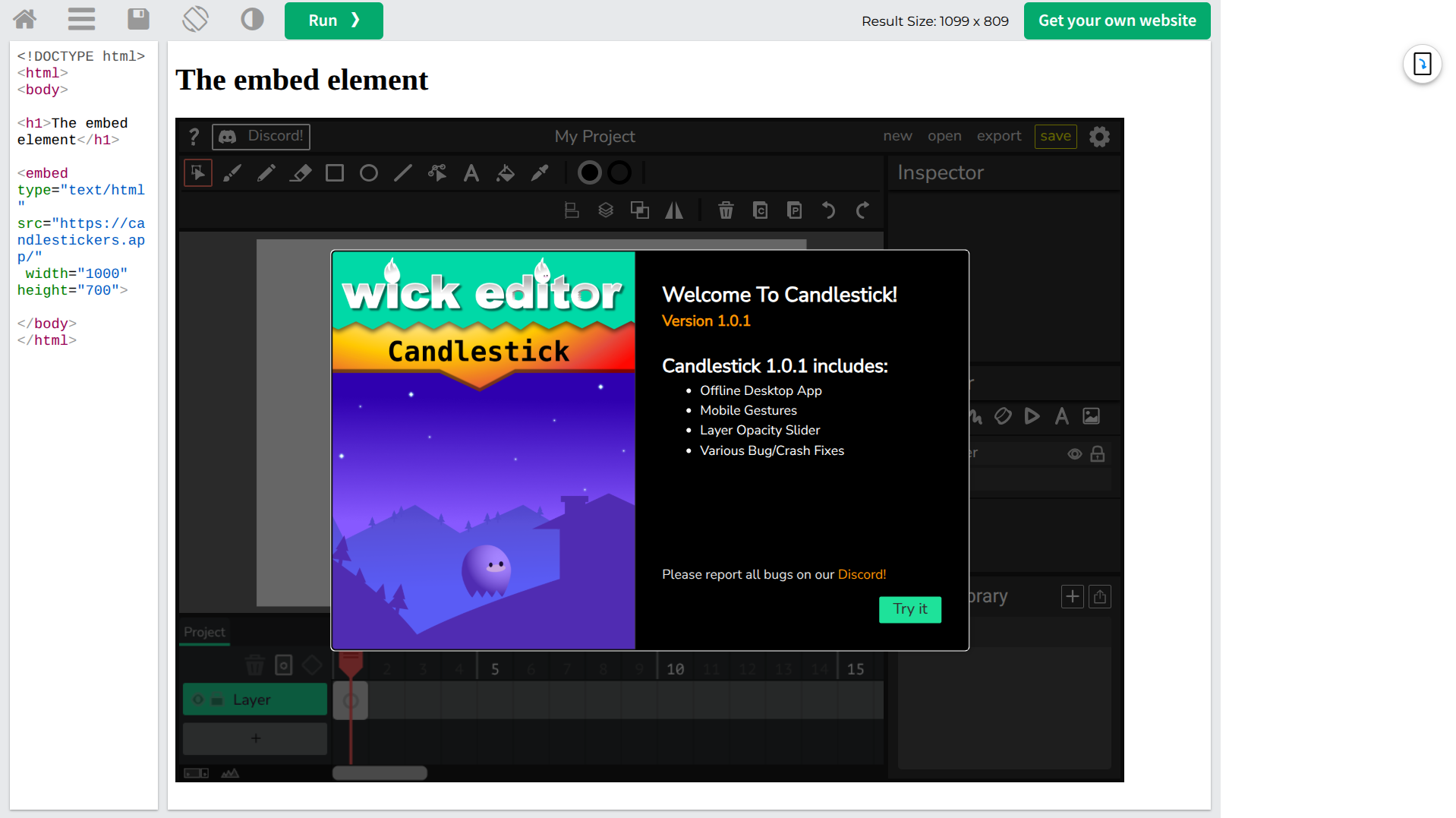The image size is (1456, 818).
Task: Click the 'export' menu item
Action: tap(999, 136)
